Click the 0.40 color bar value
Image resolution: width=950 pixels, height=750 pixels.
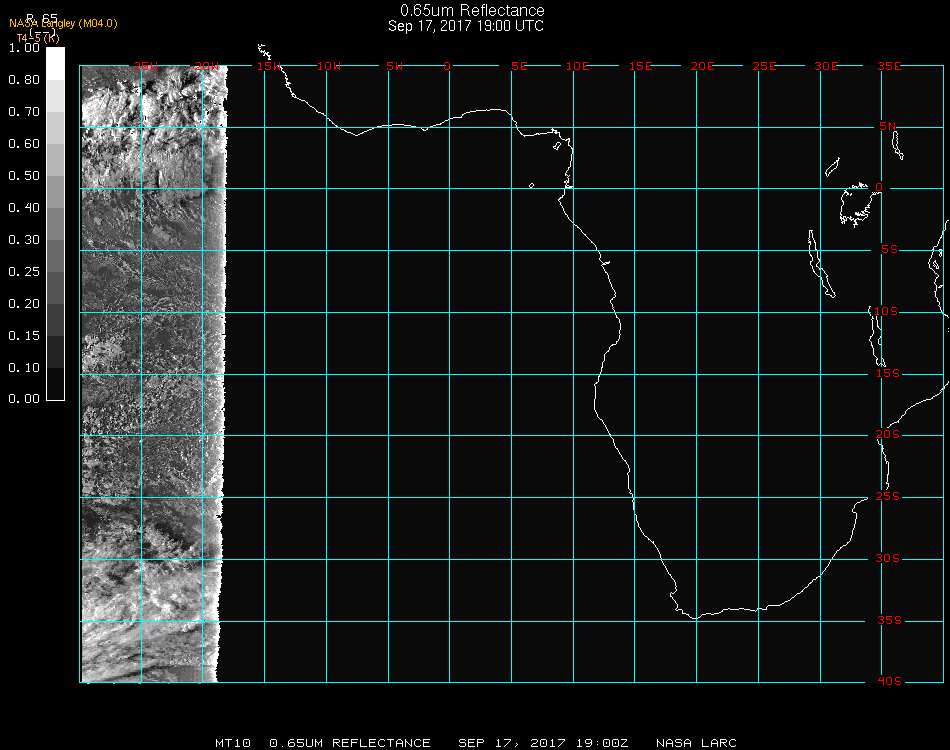click(x=24, y=208)
